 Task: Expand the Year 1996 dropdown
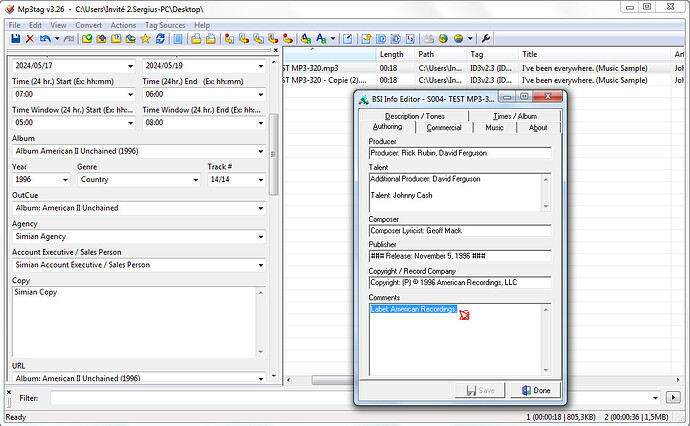point(65,180)
